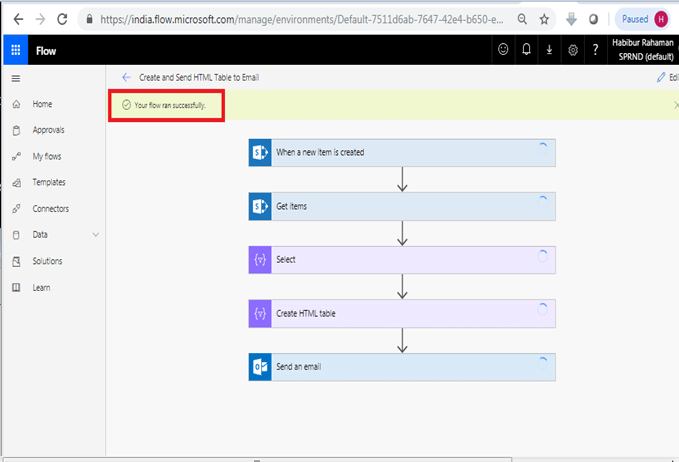Open Templates in the sidebar
Viewport: 679px width, 462px height.
(48, 182)
